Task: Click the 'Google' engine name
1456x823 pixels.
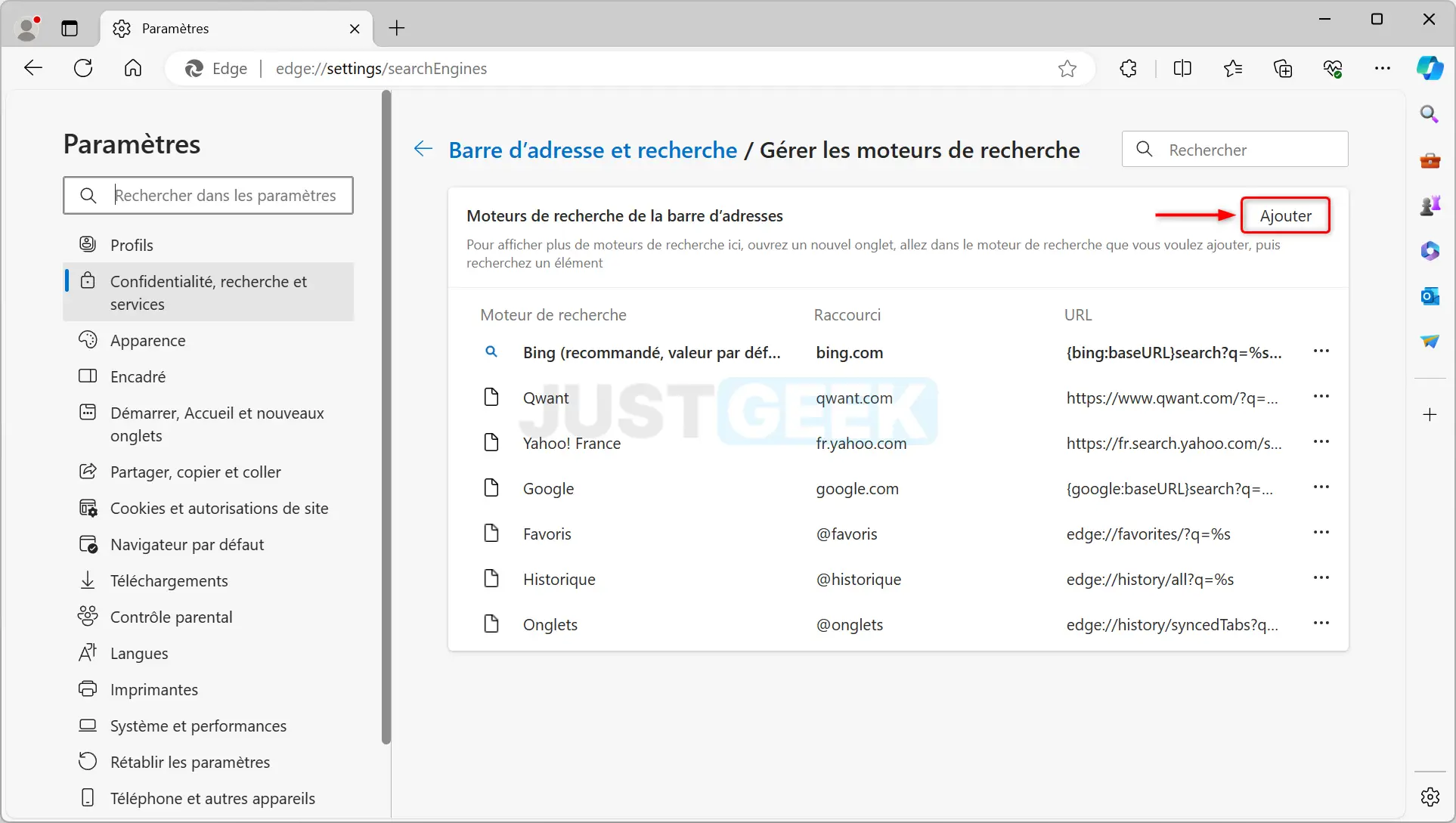Action: [x=548, y=489]
